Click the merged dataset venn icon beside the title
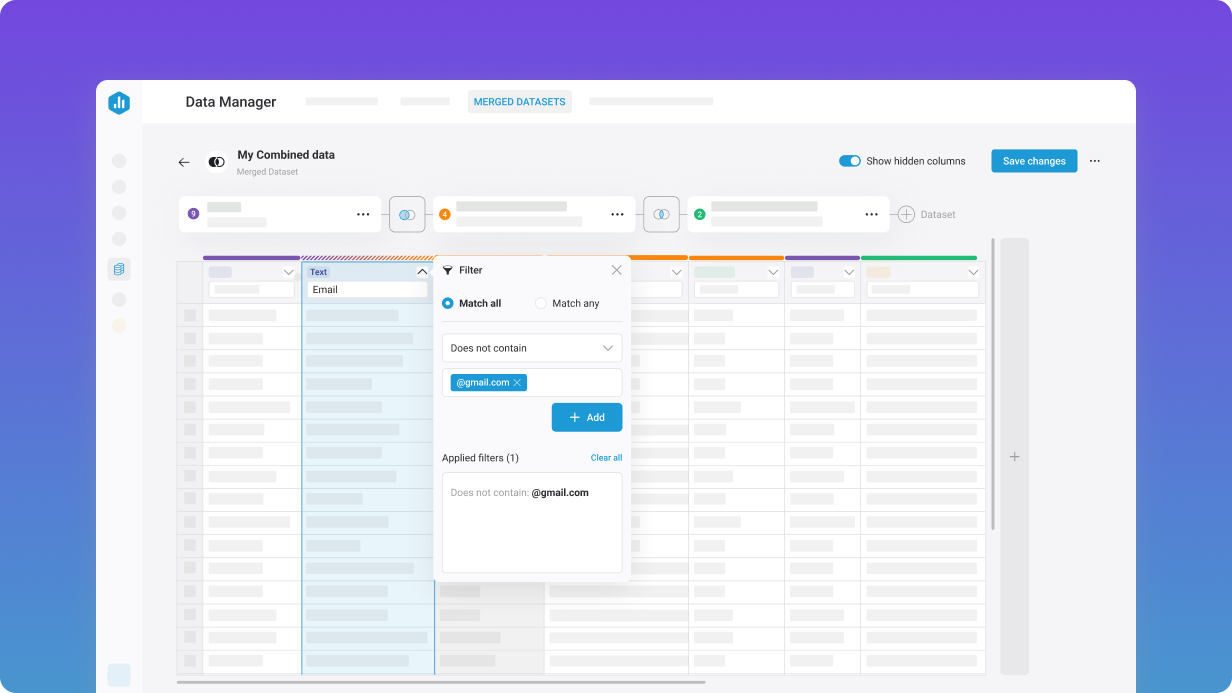 point(216,161)
